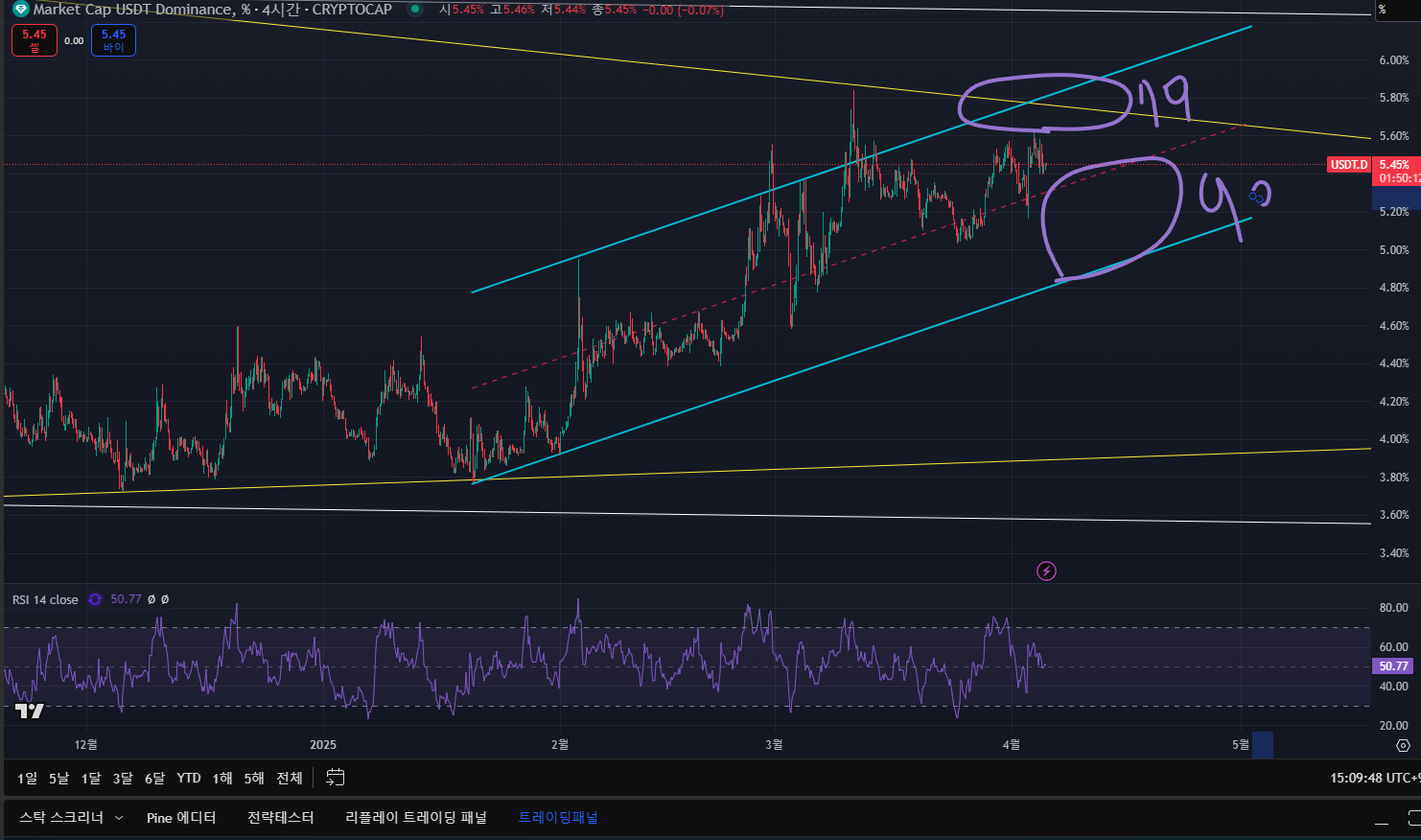Switch to the 전략테스터 tab
This screenshot has height=840, width=1421.
281,818
